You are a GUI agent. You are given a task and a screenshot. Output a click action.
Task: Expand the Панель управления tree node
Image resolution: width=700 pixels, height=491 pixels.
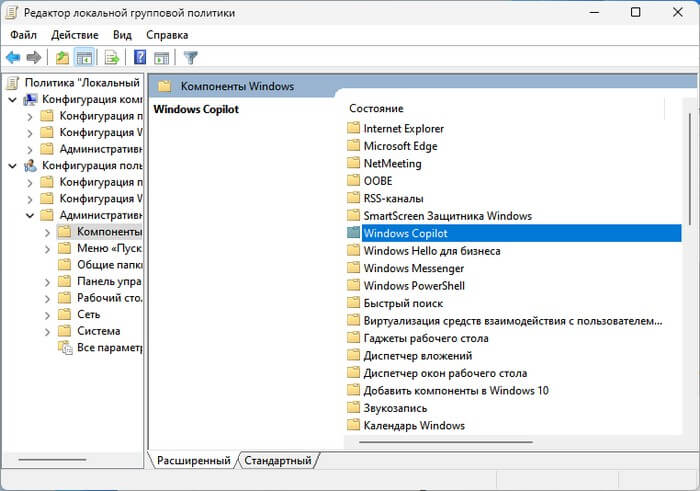pos(47,282)
